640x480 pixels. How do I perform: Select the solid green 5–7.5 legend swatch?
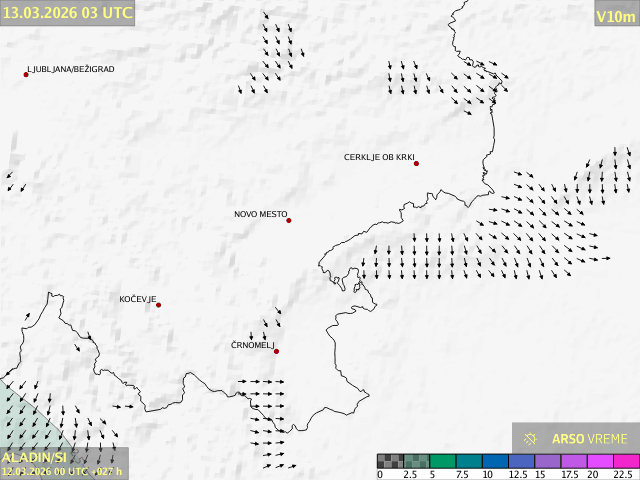click(442, 461)
